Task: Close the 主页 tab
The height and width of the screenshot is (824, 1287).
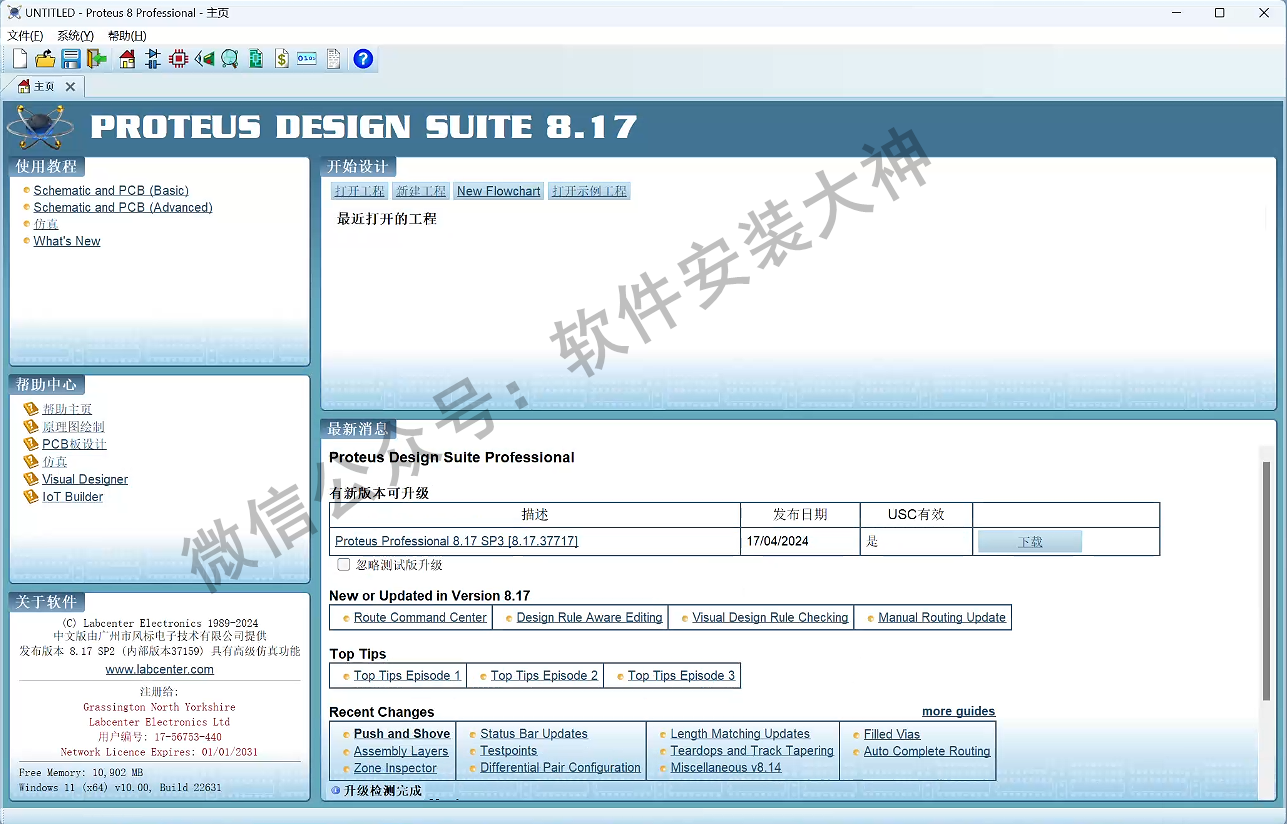Action: pos(70,87)
